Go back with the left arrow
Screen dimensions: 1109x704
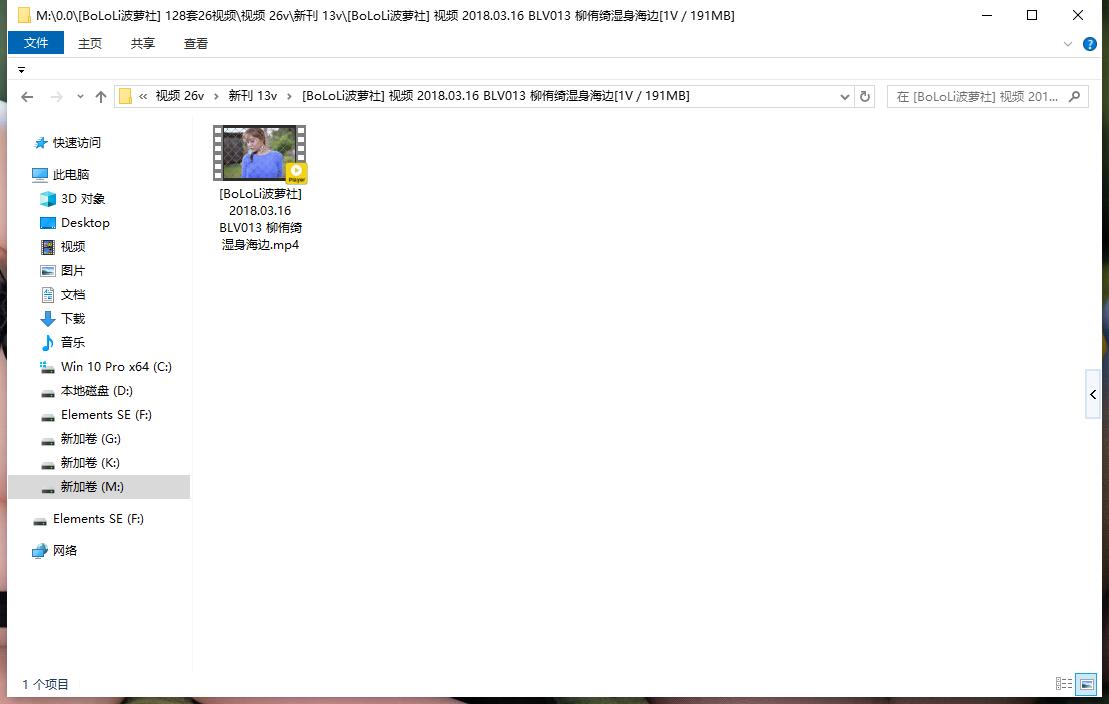click(x=27, y=97)
